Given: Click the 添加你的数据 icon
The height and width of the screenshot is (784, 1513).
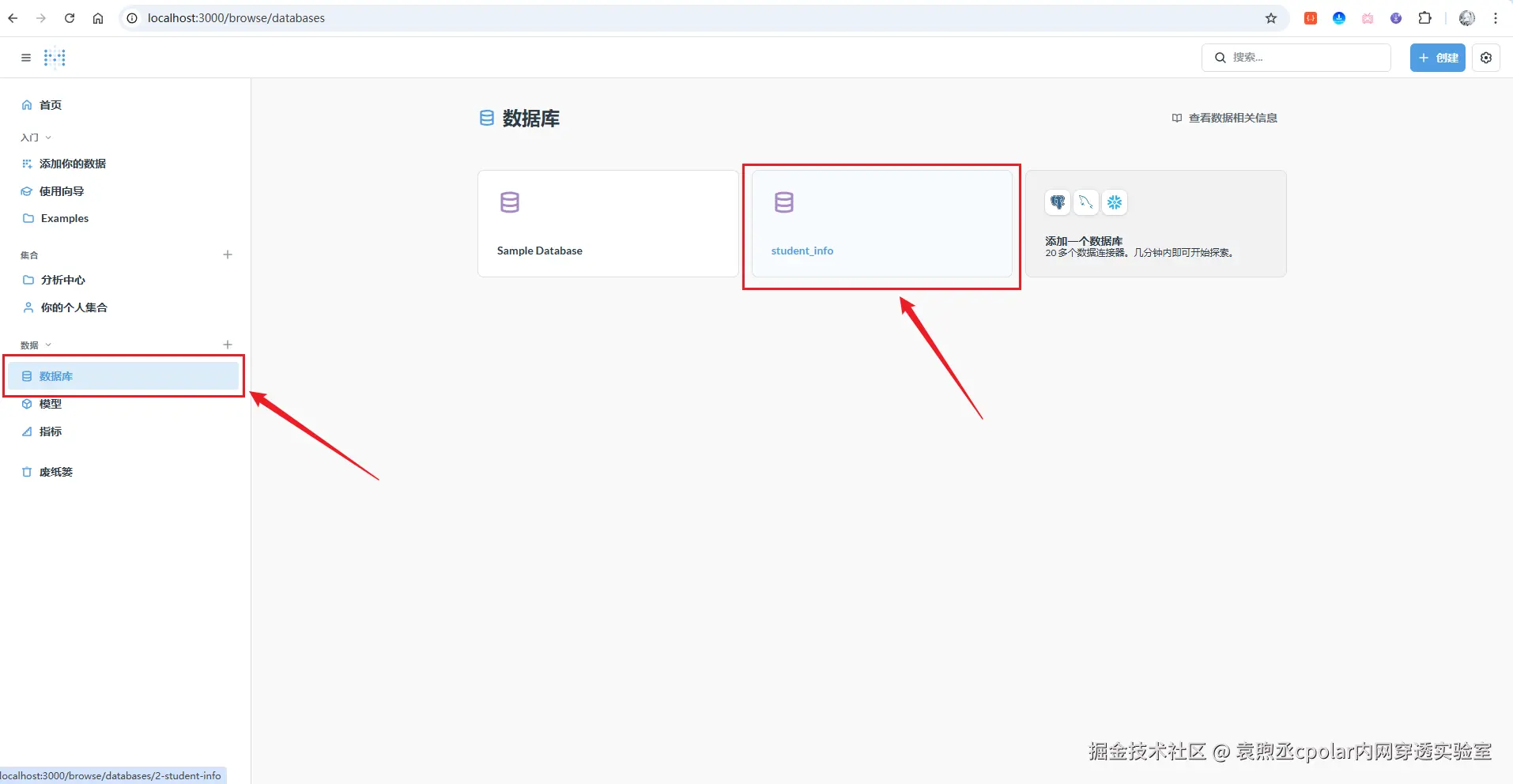Looking at the screenshot, I should [x=27, y=164].
